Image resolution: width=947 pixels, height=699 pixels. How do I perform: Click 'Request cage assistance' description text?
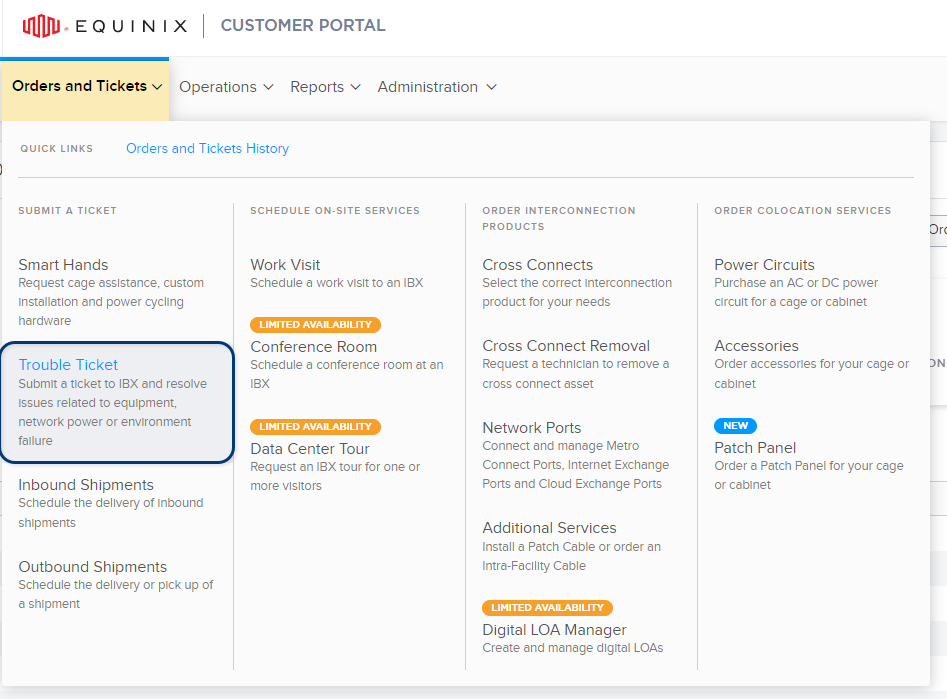point(111,301)
